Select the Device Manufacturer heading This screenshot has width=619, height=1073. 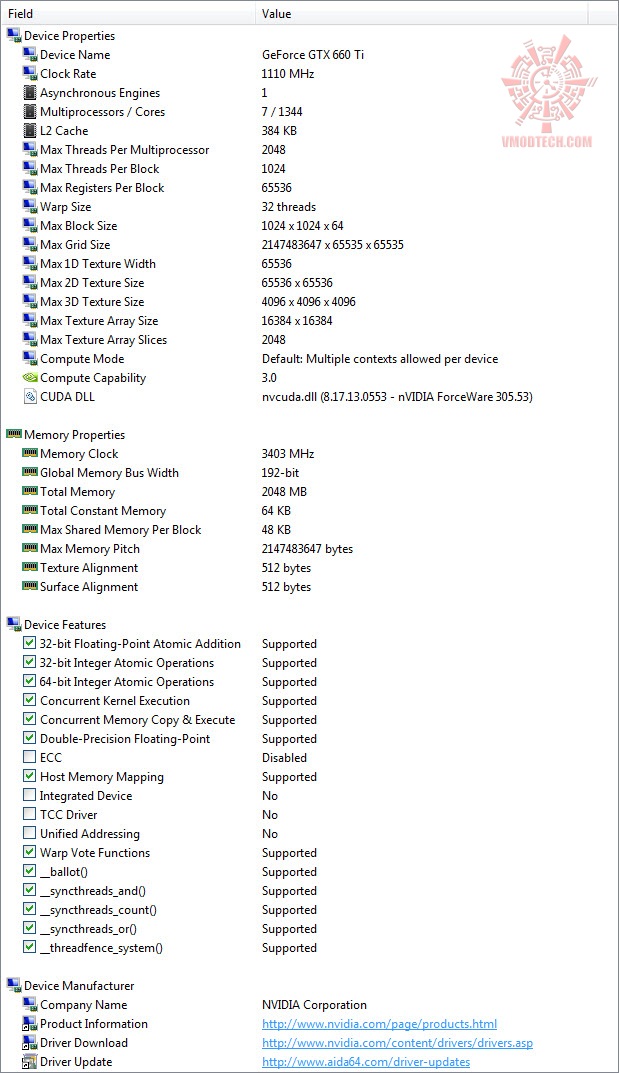coord(79,985)
